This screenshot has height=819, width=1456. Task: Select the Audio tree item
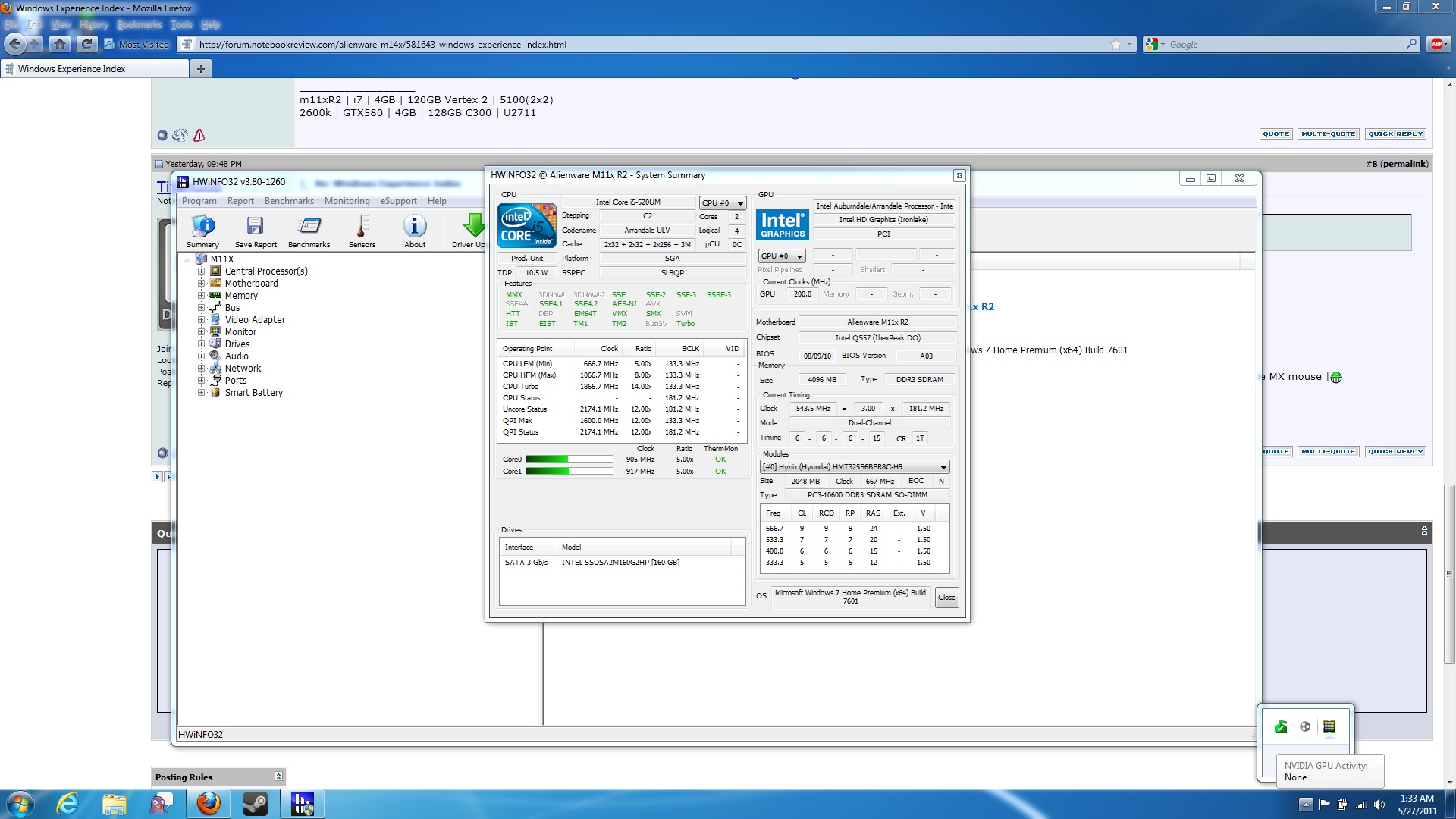tap(237, 356)
